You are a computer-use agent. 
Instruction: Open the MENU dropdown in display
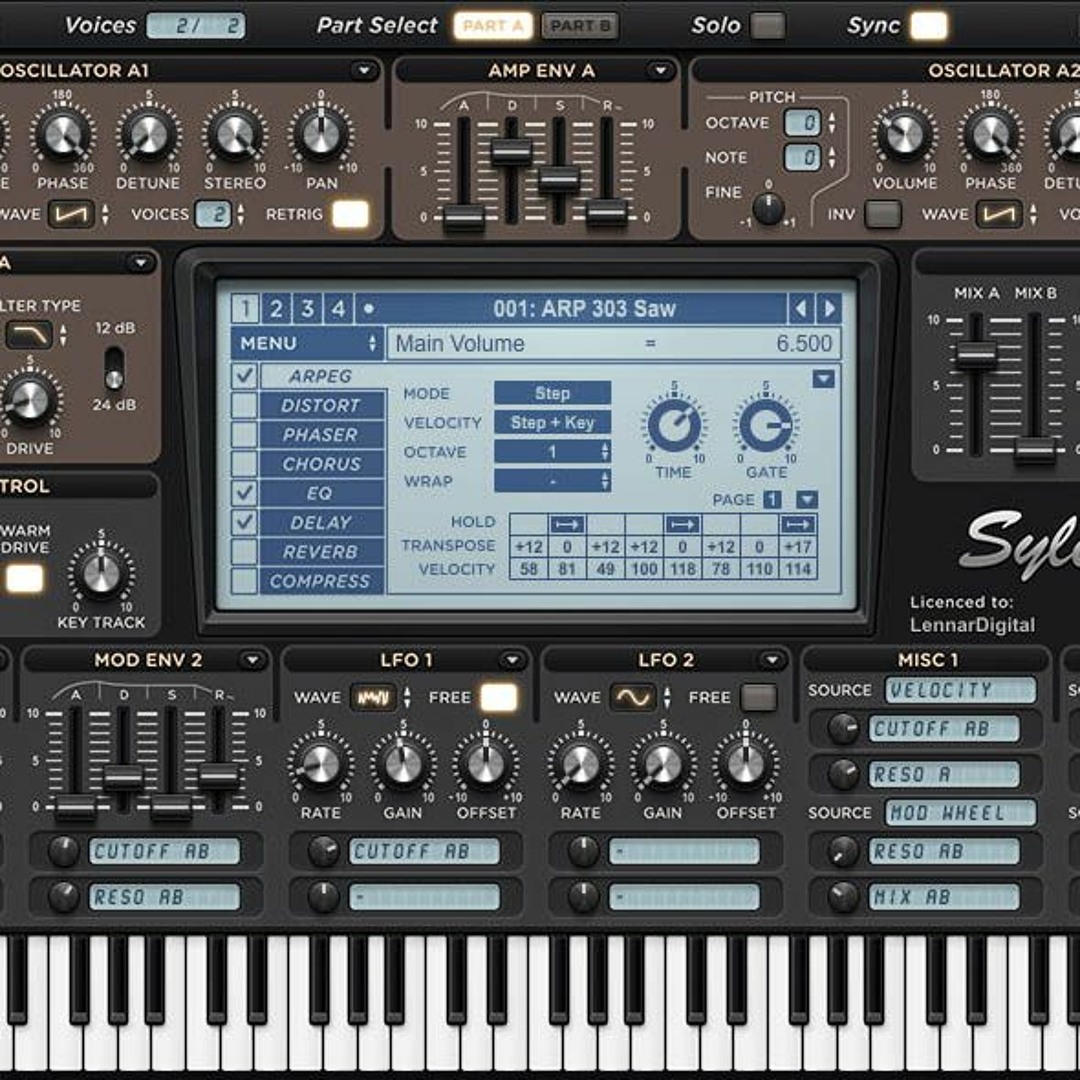point(306,344)
